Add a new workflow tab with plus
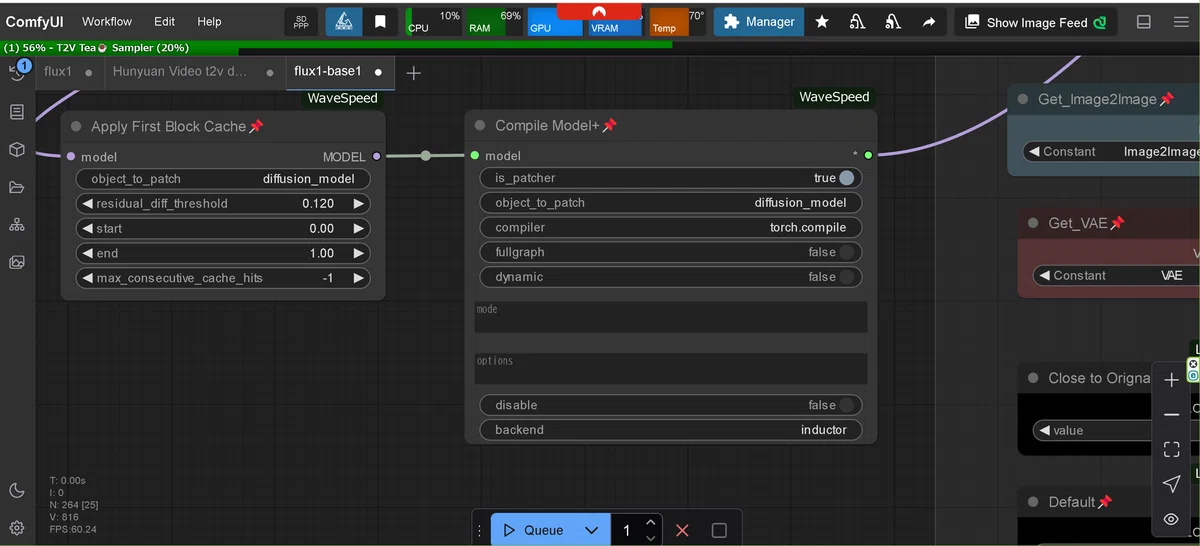1200x546 pixels. (x=414, y=72)
